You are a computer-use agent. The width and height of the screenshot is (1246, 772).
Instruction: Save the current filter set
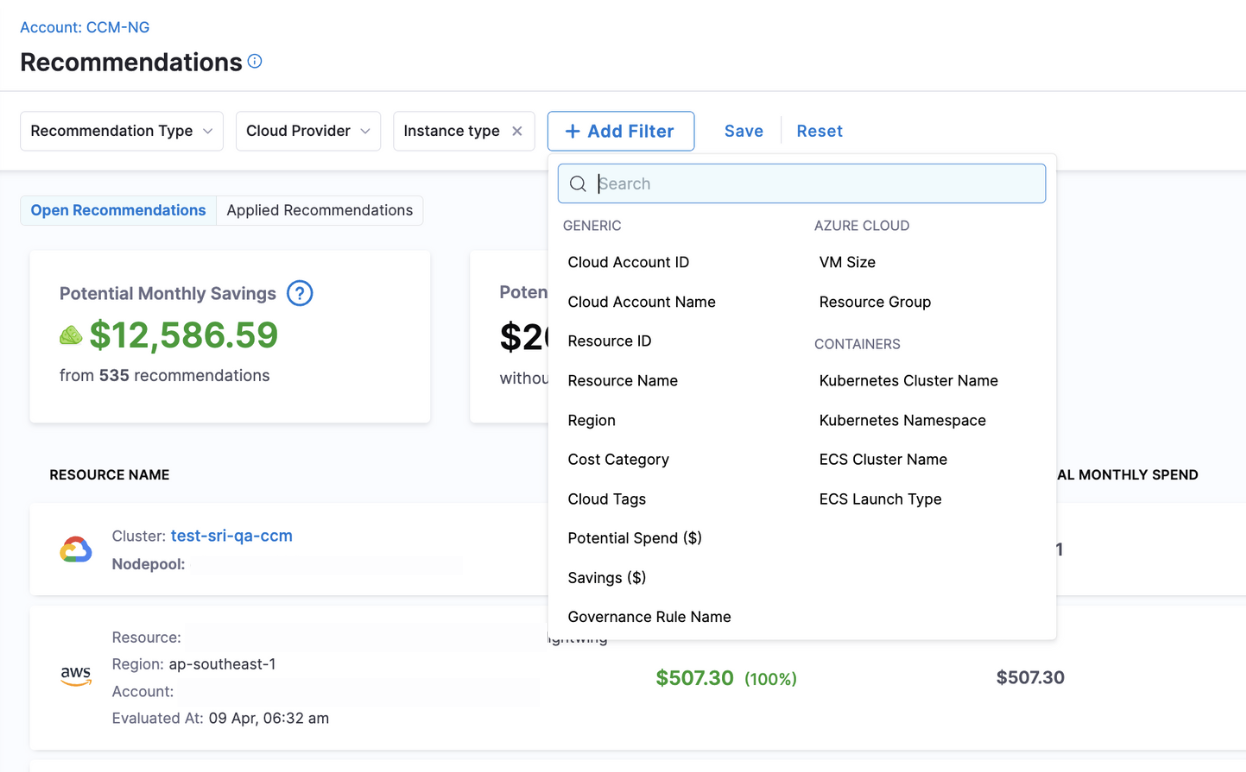(743, 131)
